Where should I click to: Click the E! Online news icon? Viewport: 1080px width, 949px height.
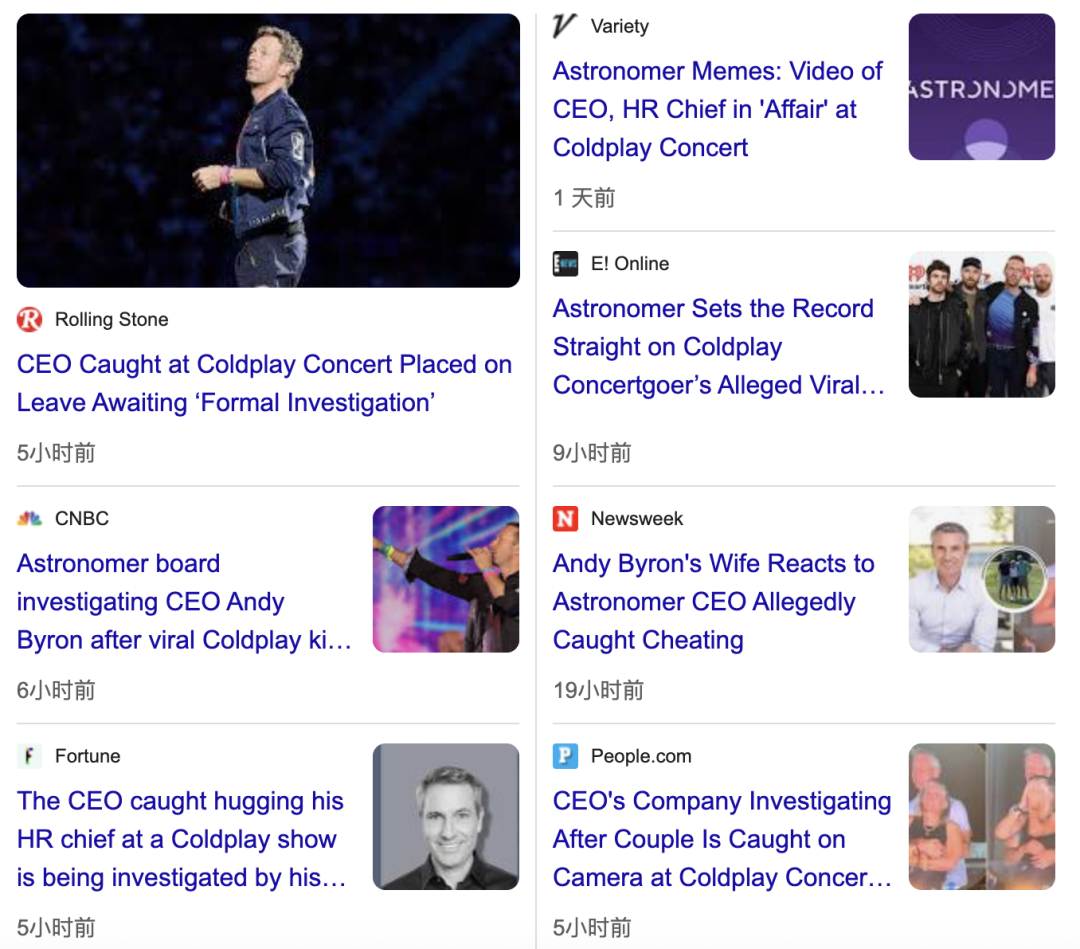point(565,264)
